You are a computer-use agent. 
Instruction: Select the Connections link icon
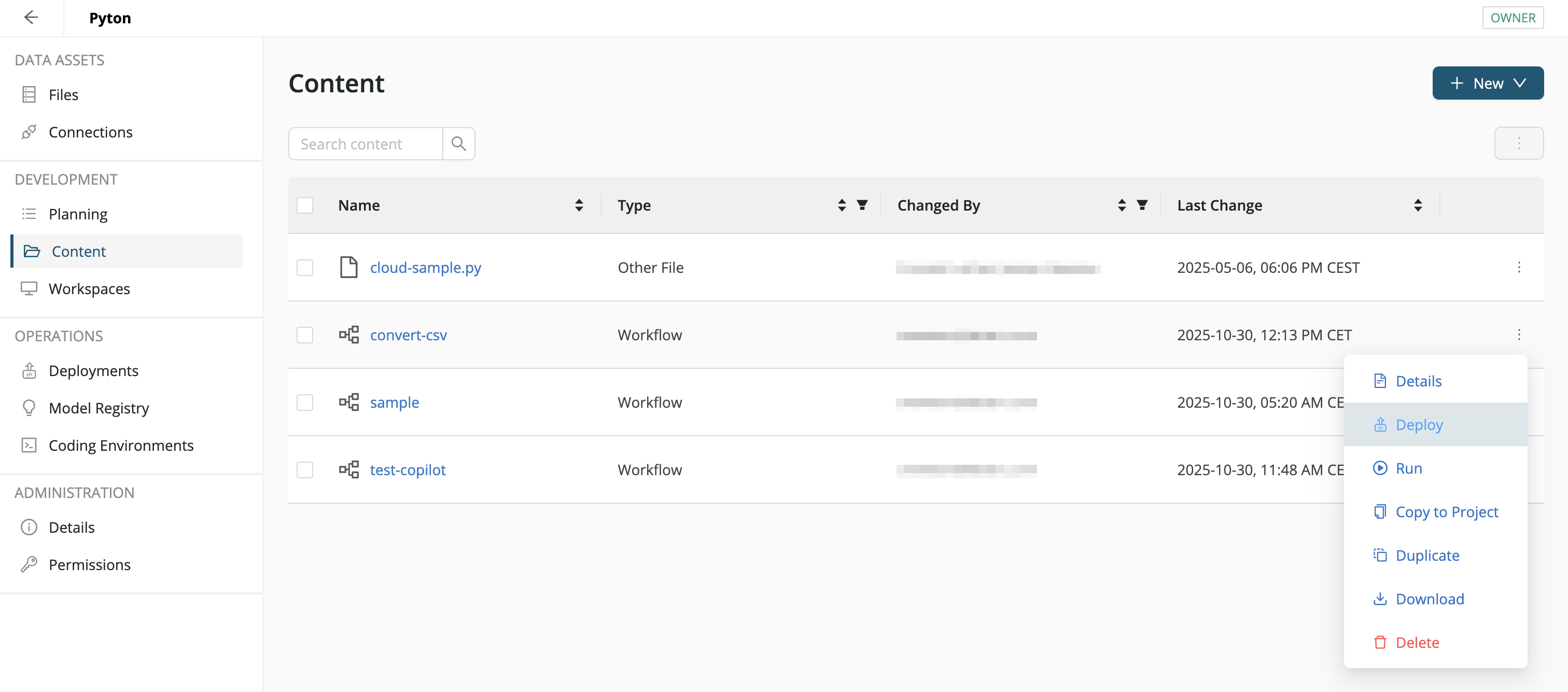[x=29, y=132]
